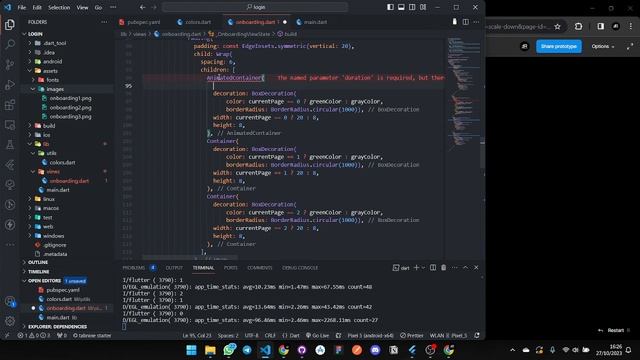The image size is (640, 360).
Task: Add a new terminal with the plus icon
Action: 416,268
